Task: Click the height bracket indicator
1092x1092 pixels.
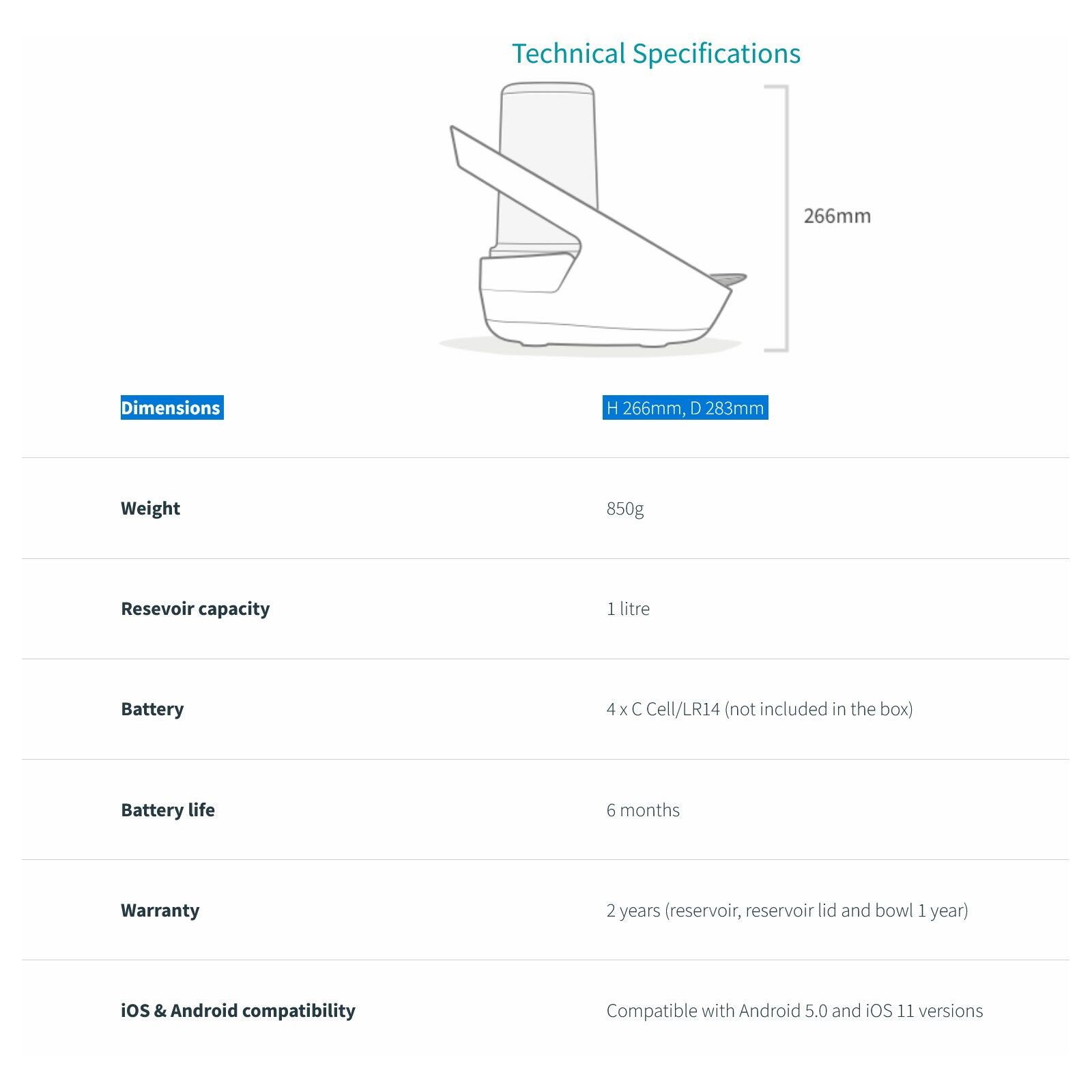Action: coord(777,218)
